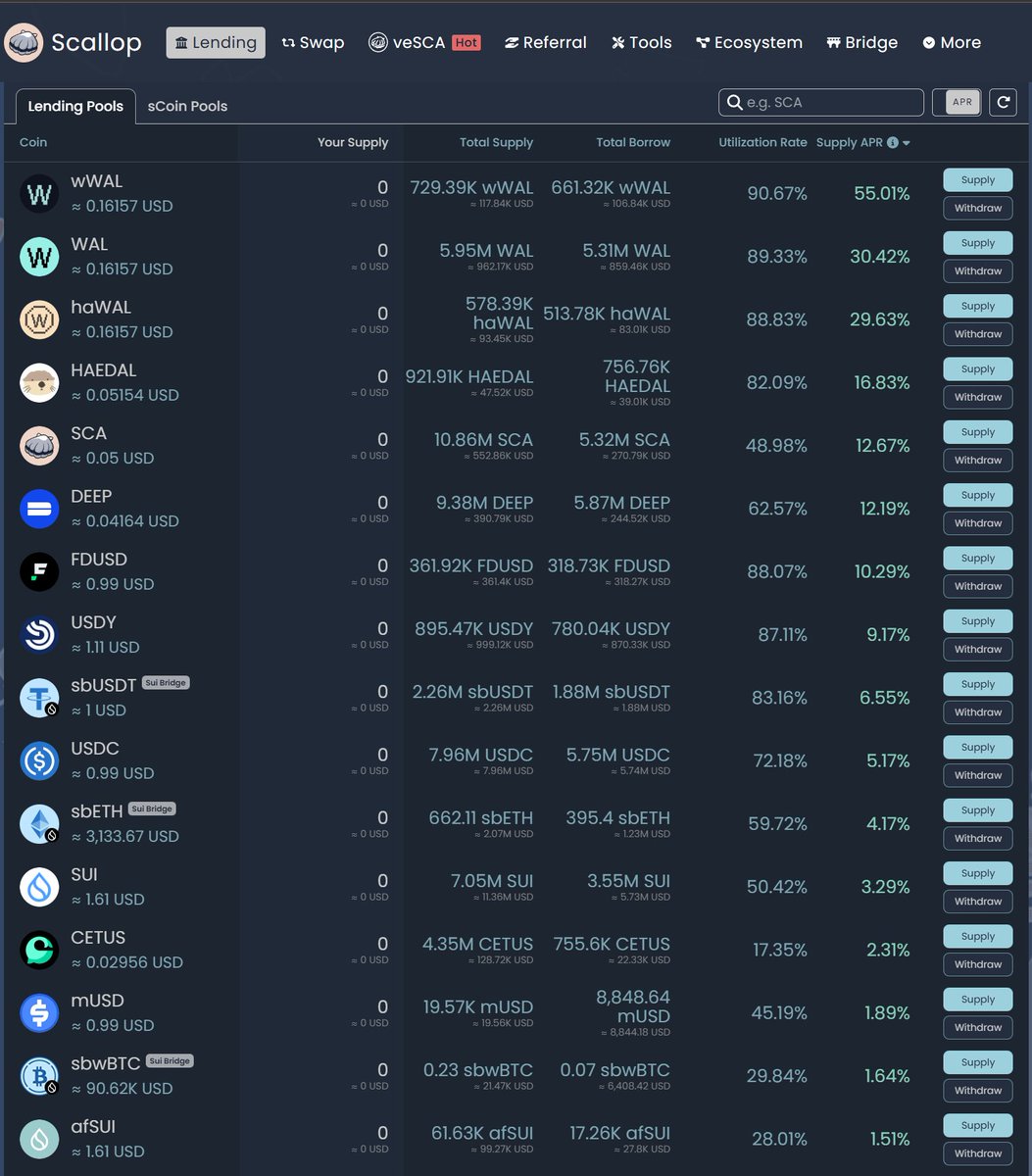Click Withdraw for haWAL
This screenshot has height=1176, width=1032.
[978, 334]
